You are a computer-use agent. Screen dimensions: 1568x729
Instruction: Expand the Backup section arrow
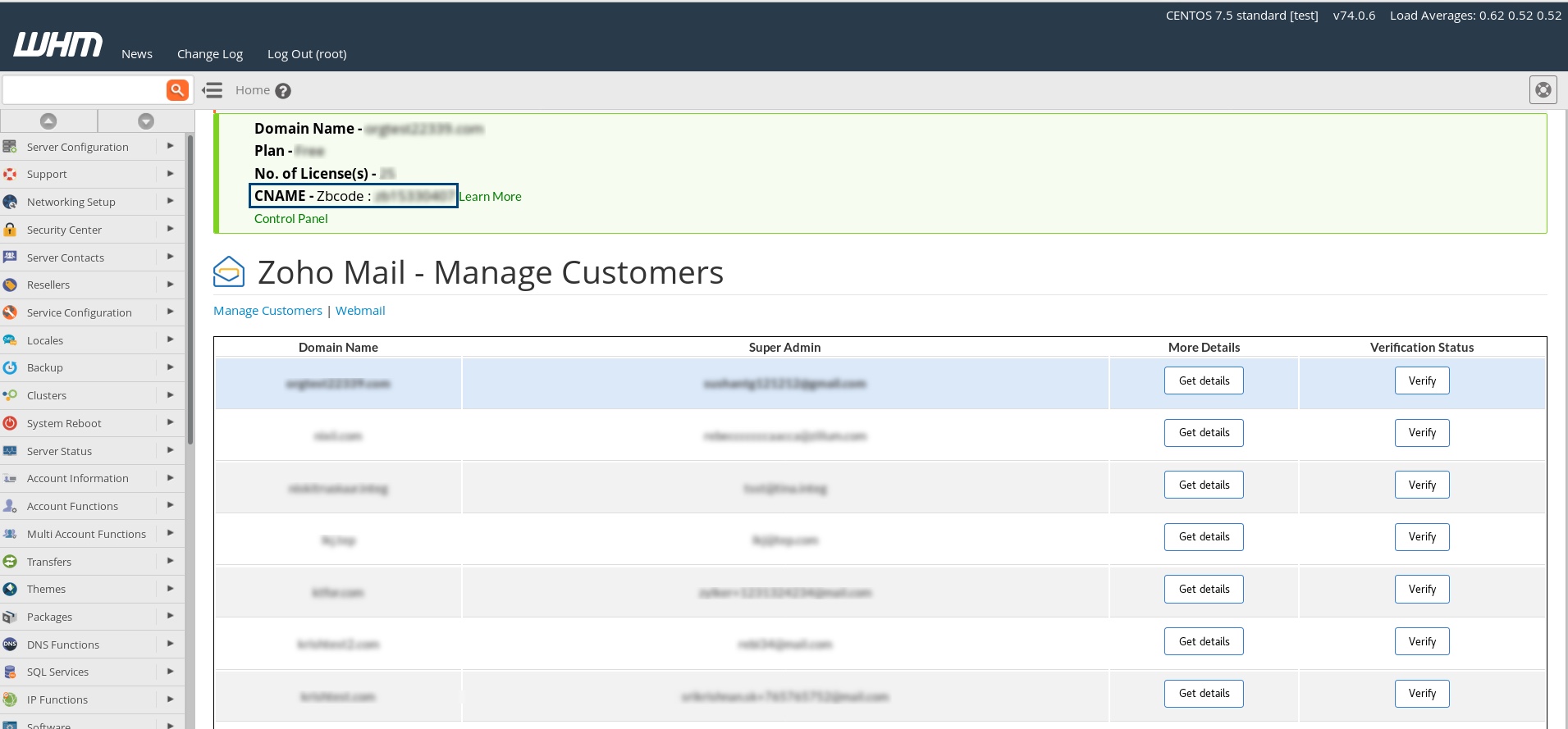coord(170,367)
